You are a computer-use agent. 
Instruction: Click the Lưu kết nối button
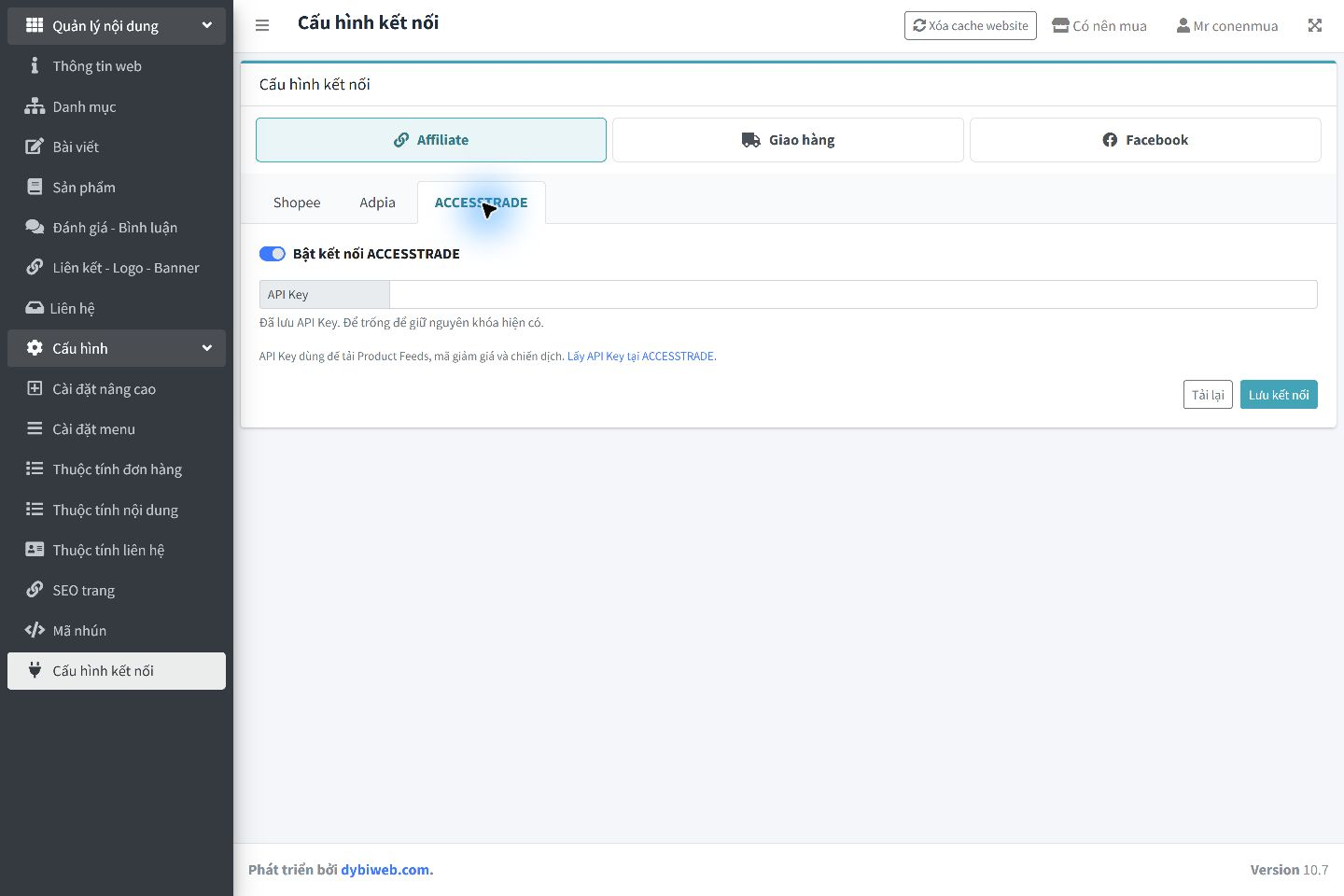click(x=1279, y=395)
